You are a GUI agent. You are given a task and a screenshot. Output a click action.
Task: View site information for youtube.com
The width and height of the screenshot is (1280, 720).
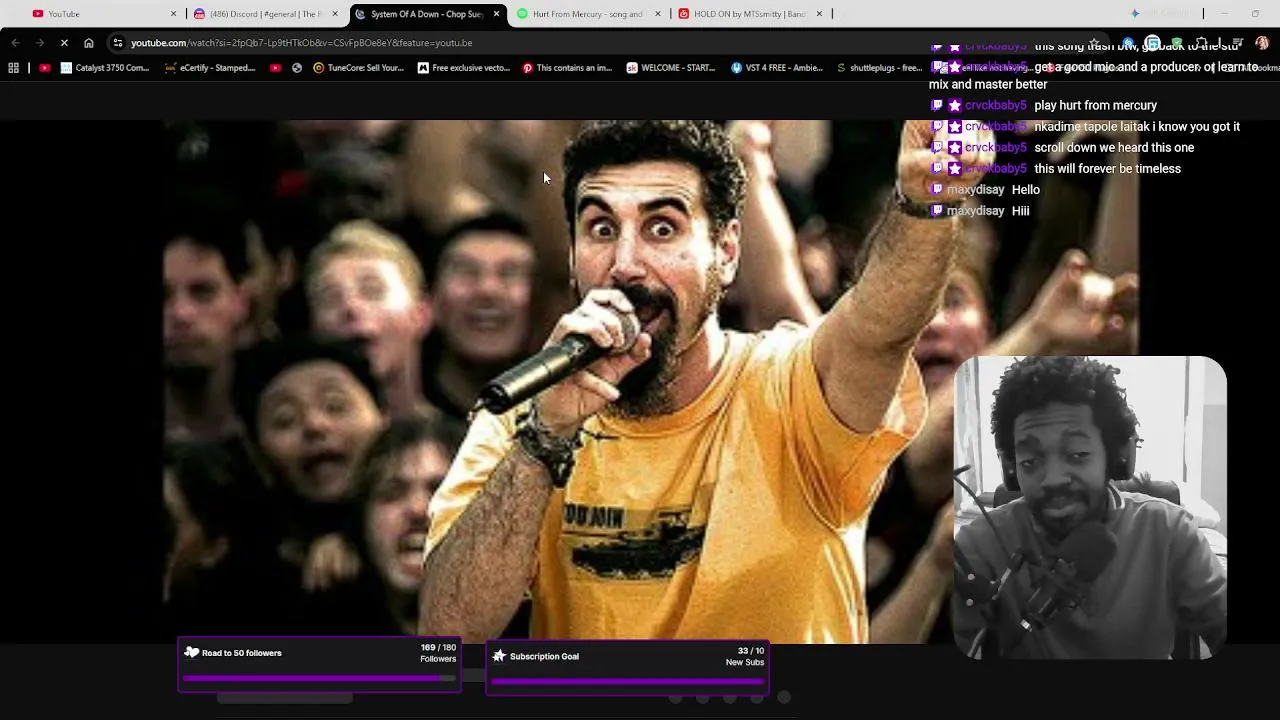pyautogui.click(x=117, y=43)
